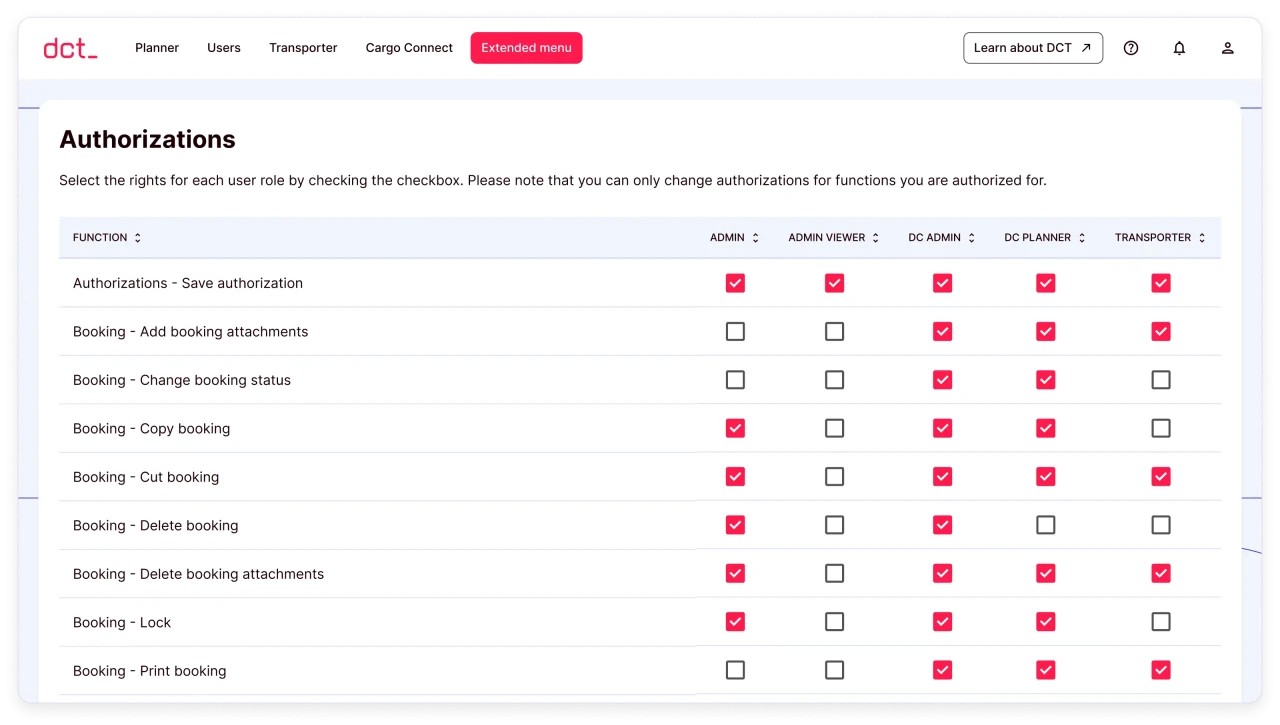Viewport: 1280px width, 725px height.
Task: Open the Users menu item
Action: pyautogui.click(x=224, y=48)
